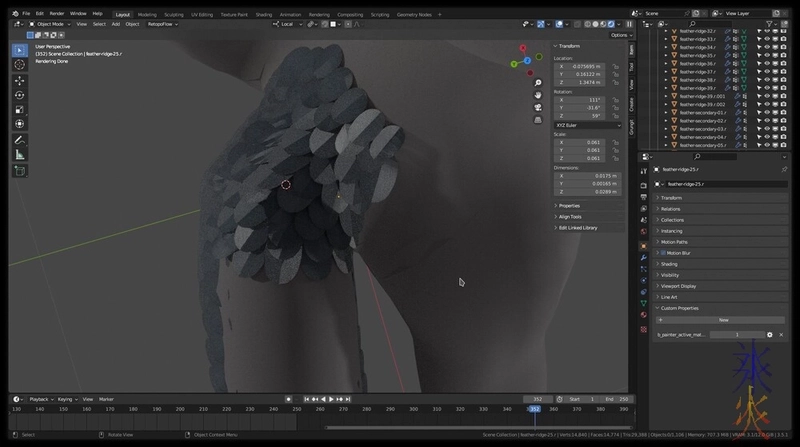Open the Object Mode dropdown
The image size is (800, 447).
[52, 24]
